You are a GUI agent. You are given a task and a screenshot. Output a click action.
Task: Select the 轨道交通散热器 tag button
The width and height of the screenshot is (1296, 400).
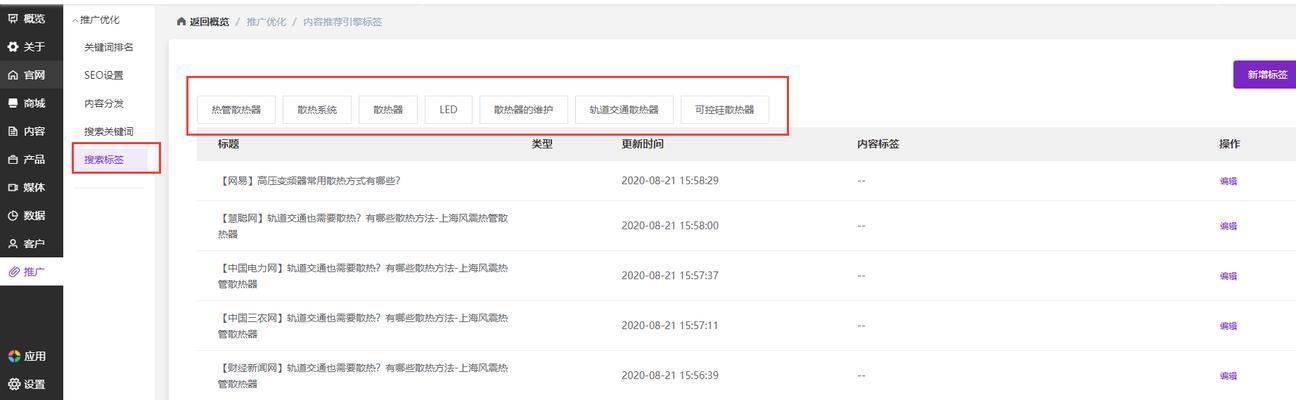pos(624,110)
